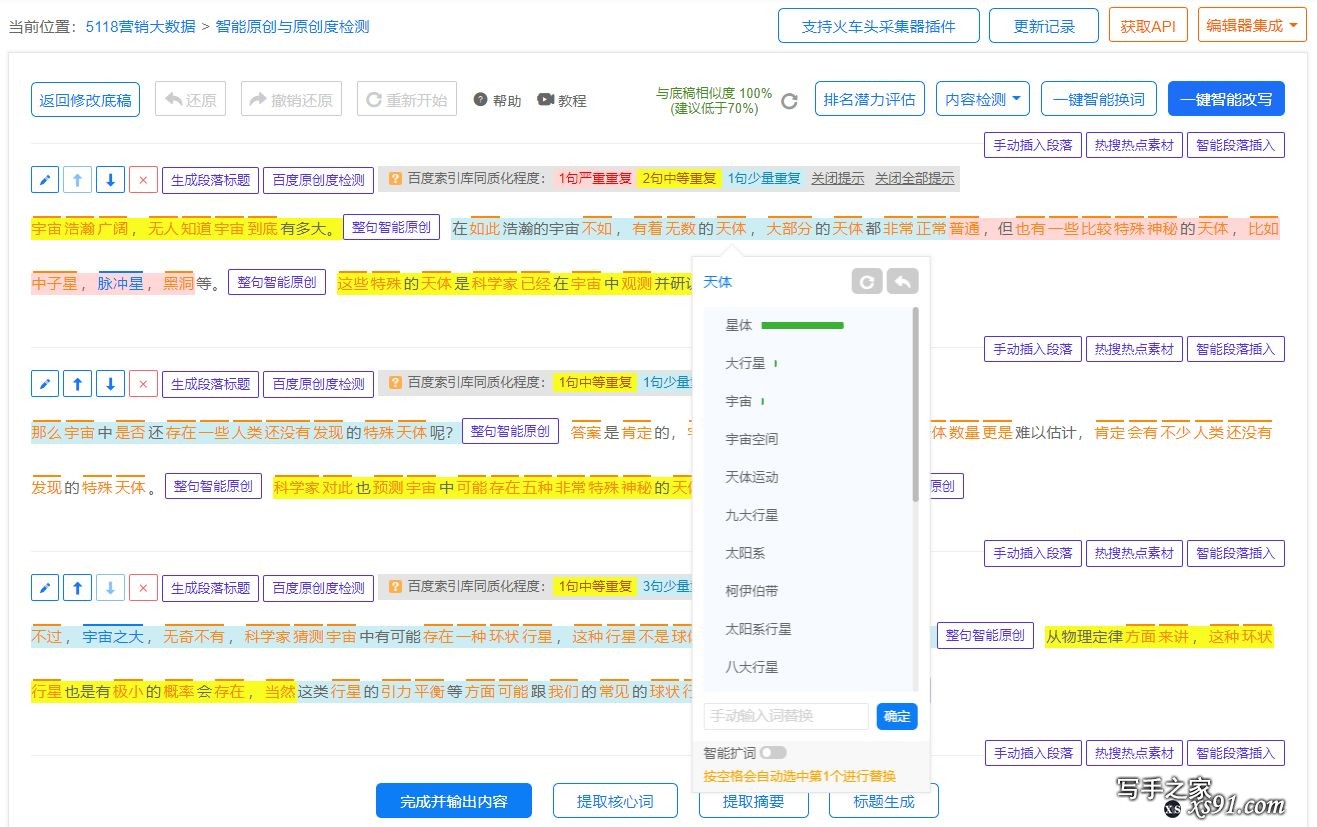Click 智能原创与原创度检测 breadcrumb link
The image size is (1317, 827).
pos(292,26)
